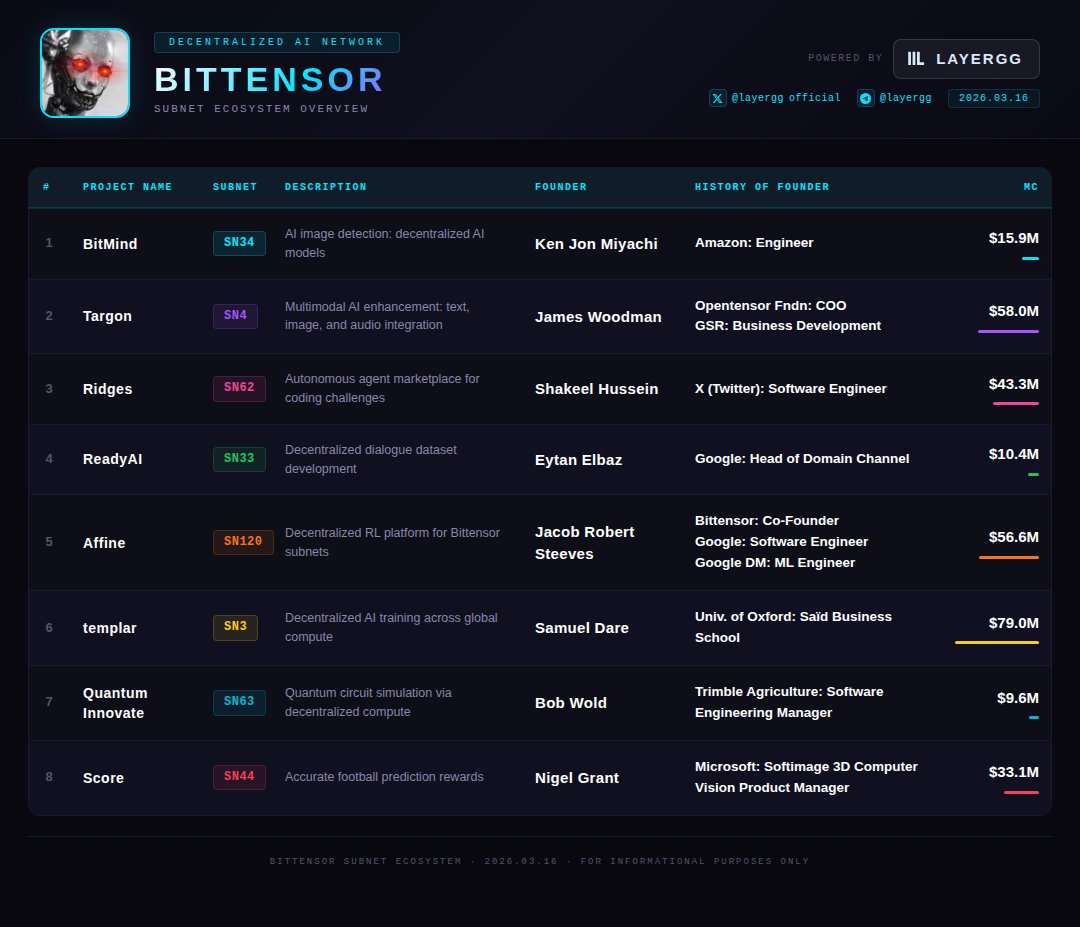The width and height of the screenshot is (1080, 927).
Task: Click 'Bittensor: Co-Founder' history text
Action: click(767, 521)
